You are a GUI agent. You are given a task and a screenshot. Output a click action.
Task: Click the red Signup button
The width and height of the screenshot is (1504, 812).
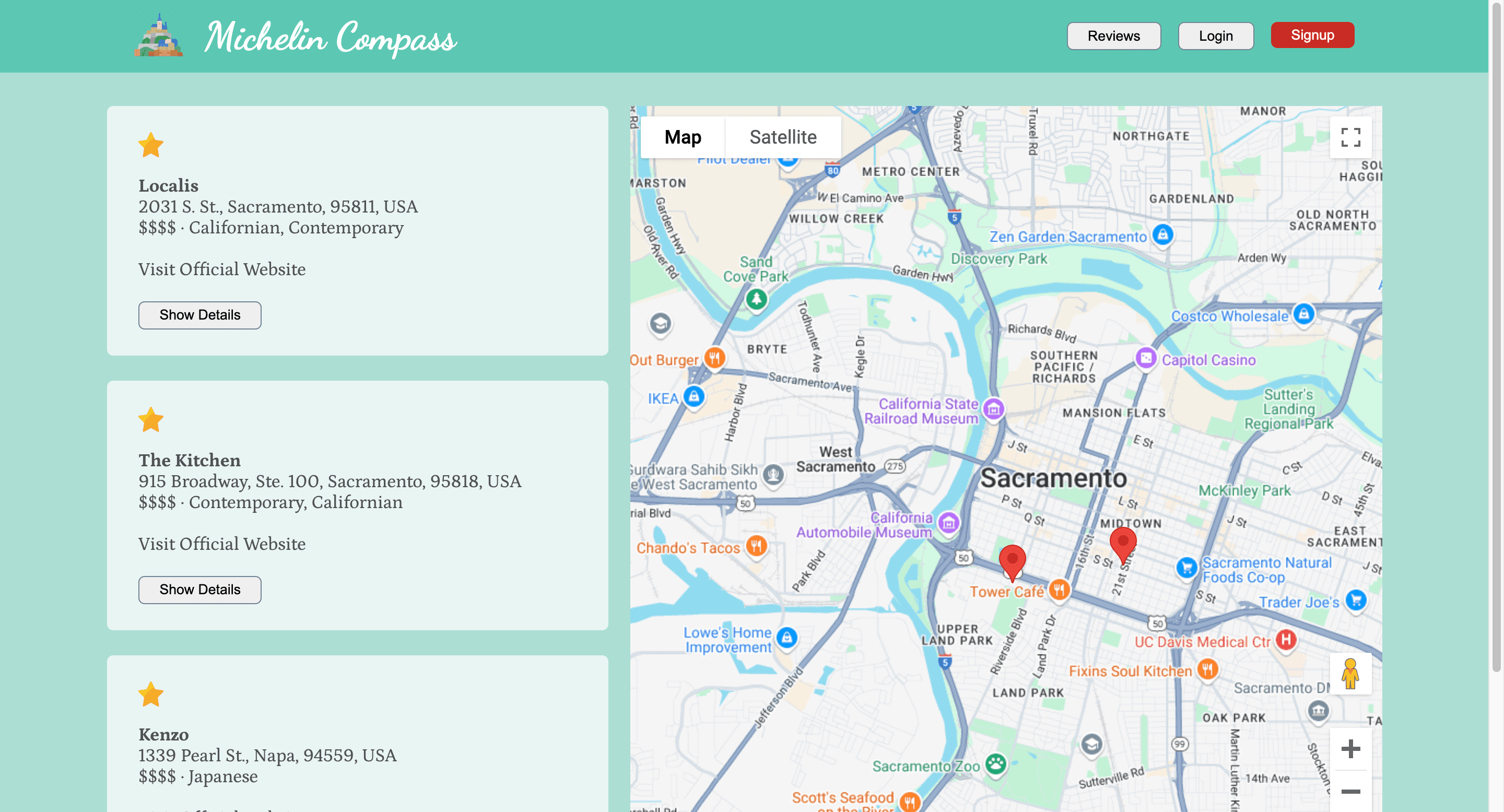(1312, 35)
